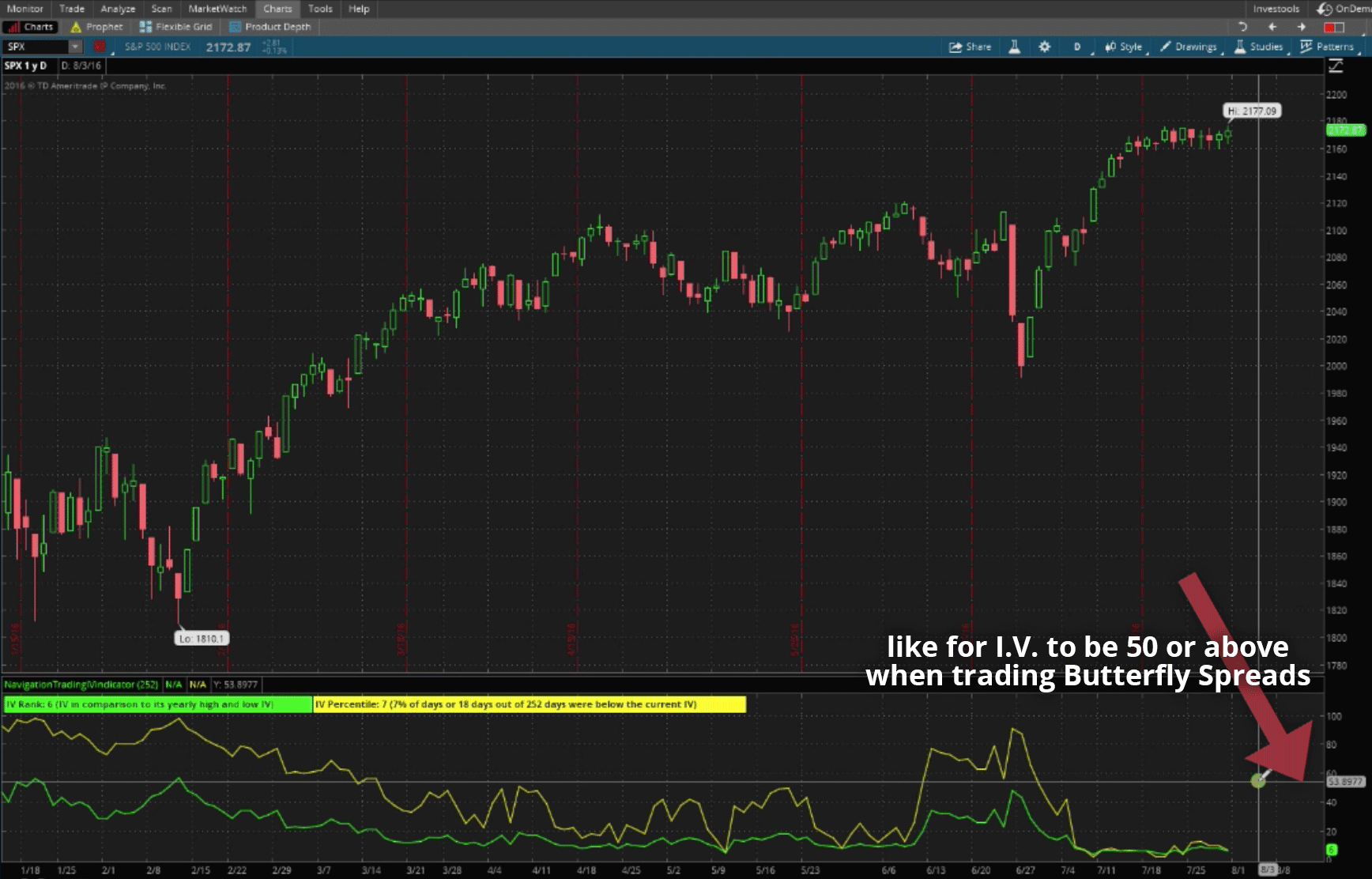This screenshot has width=1372, height=879.
Task: Switch to the Analyze menu
Action: pos(117,9)
